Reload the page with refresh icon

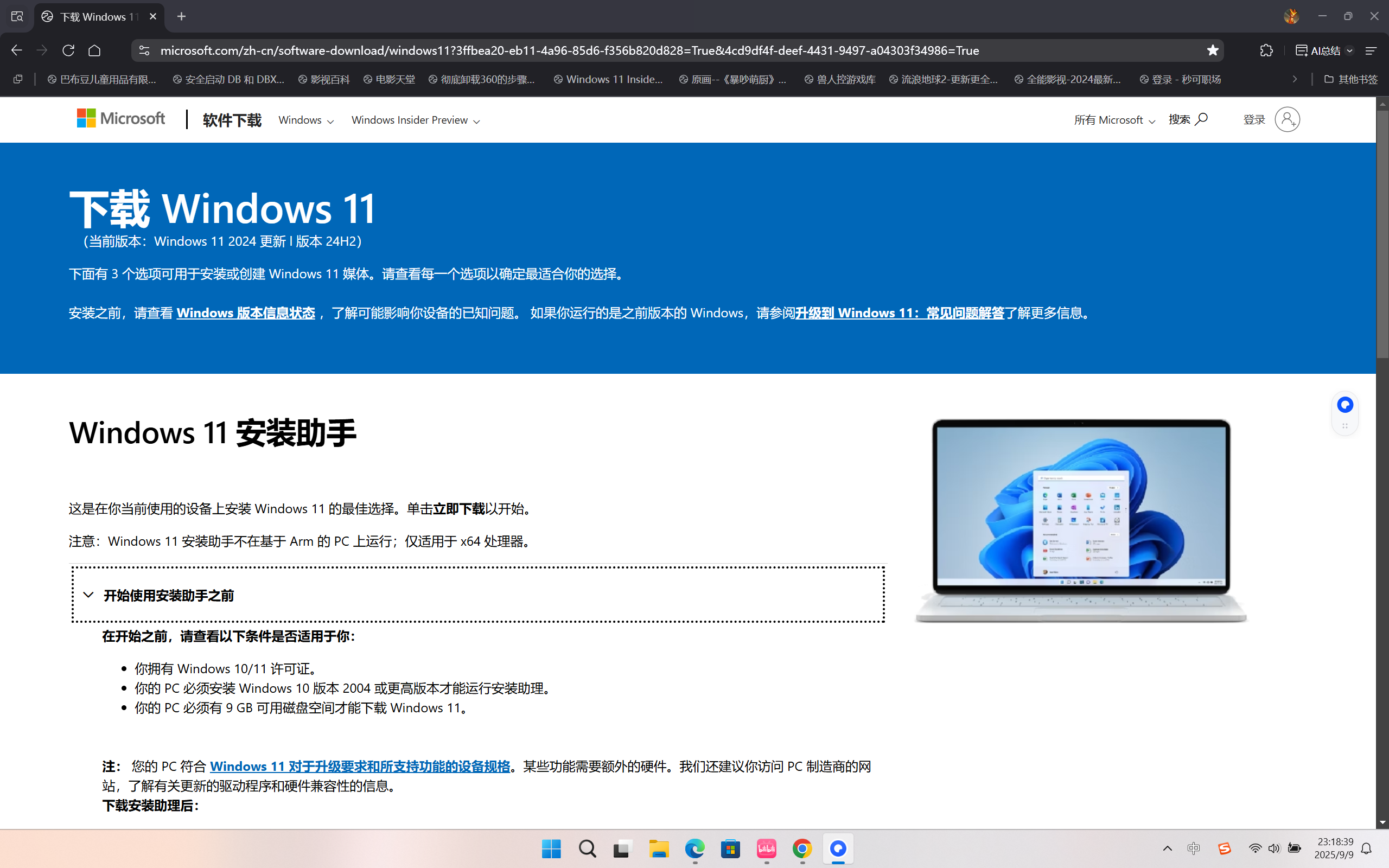[x=68, y=50]
